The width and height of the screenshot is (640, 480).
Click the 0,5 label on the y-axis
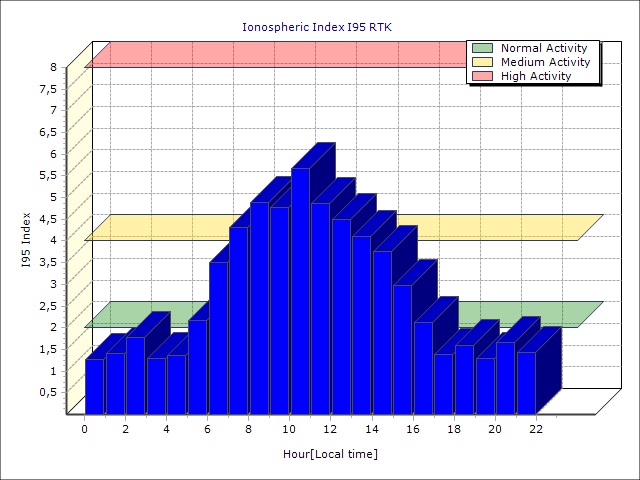coord(47,392)
